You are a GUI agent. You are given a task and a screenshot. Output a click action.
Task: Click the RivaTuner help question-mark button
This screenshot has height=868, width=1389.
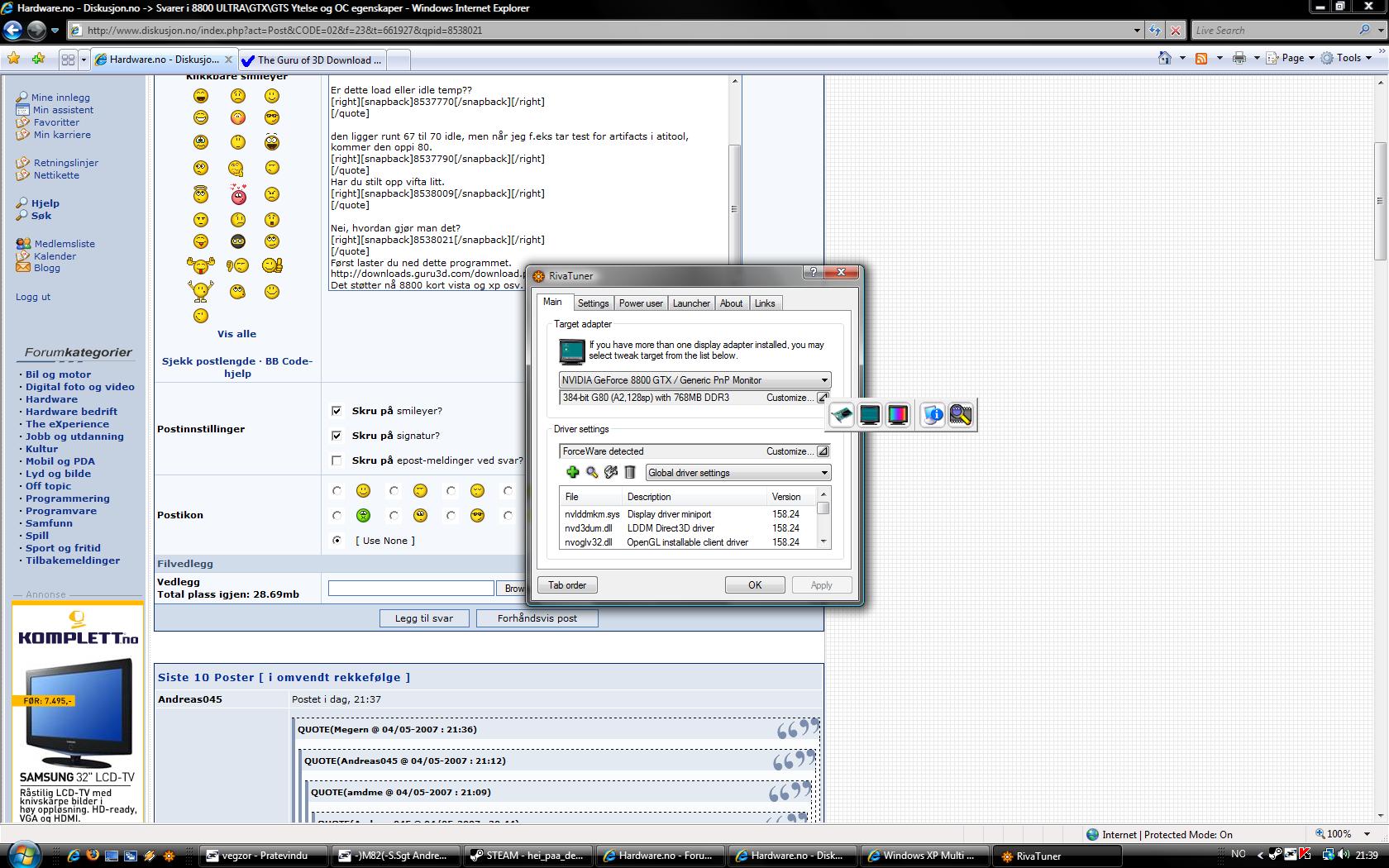813,272
